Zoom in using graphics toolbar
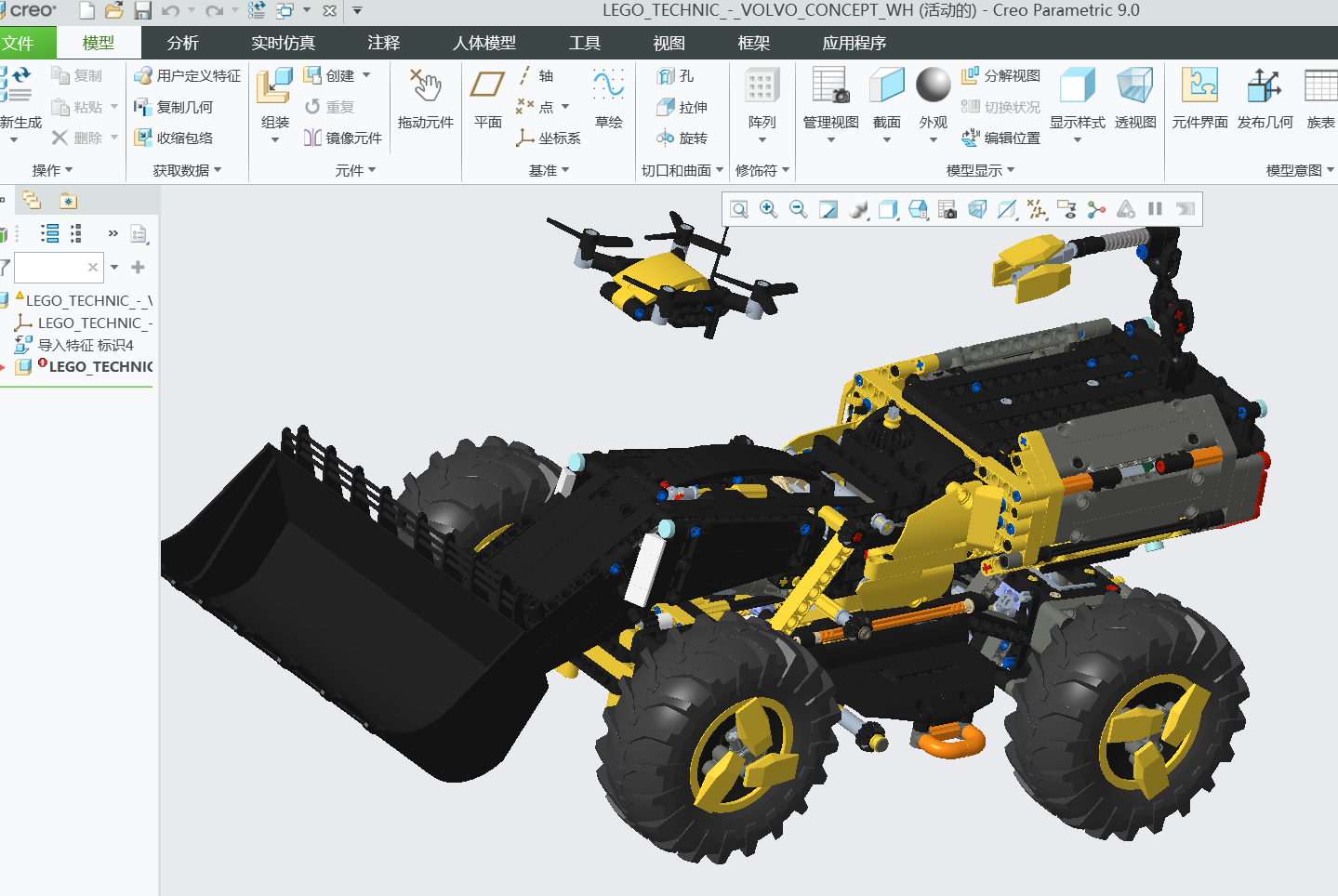This screenshot has width=1338, height=896. tap(769, 209)
